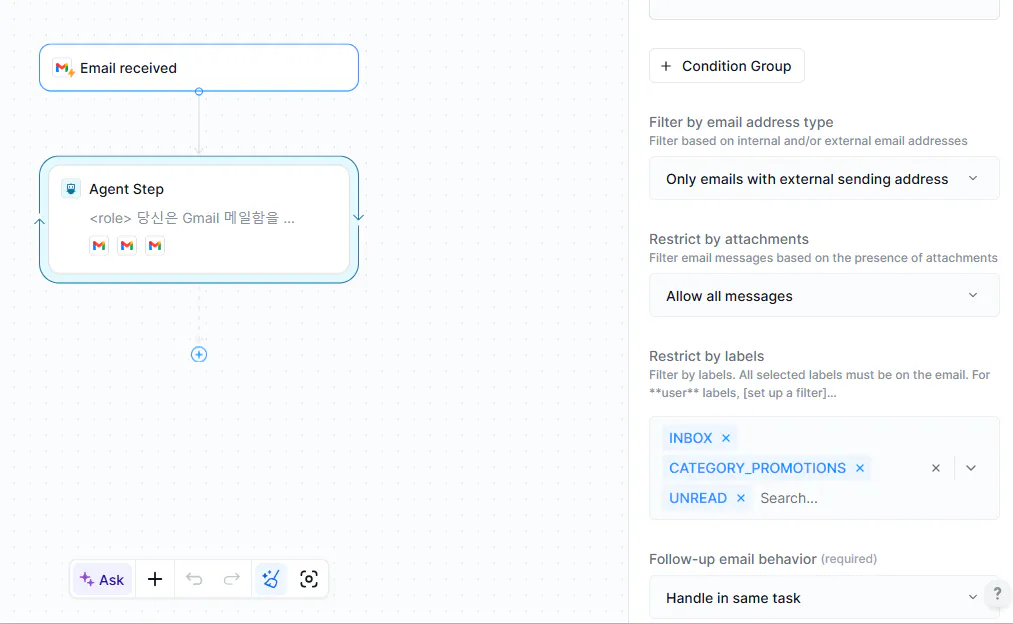Open help via the question mark icon
The height and width of the screenshot is (624, 1013).
click(997, 594)
